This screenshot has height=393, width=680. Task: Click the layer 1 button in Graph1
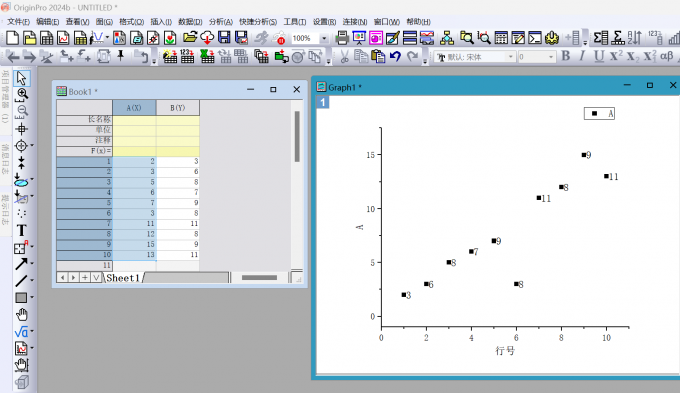tap(323, 102)
